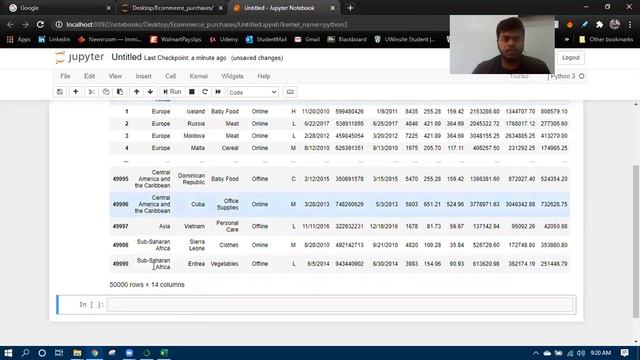Click the Jupyter logo
Viewport: 640px width, 360px height.
[80, 57]
